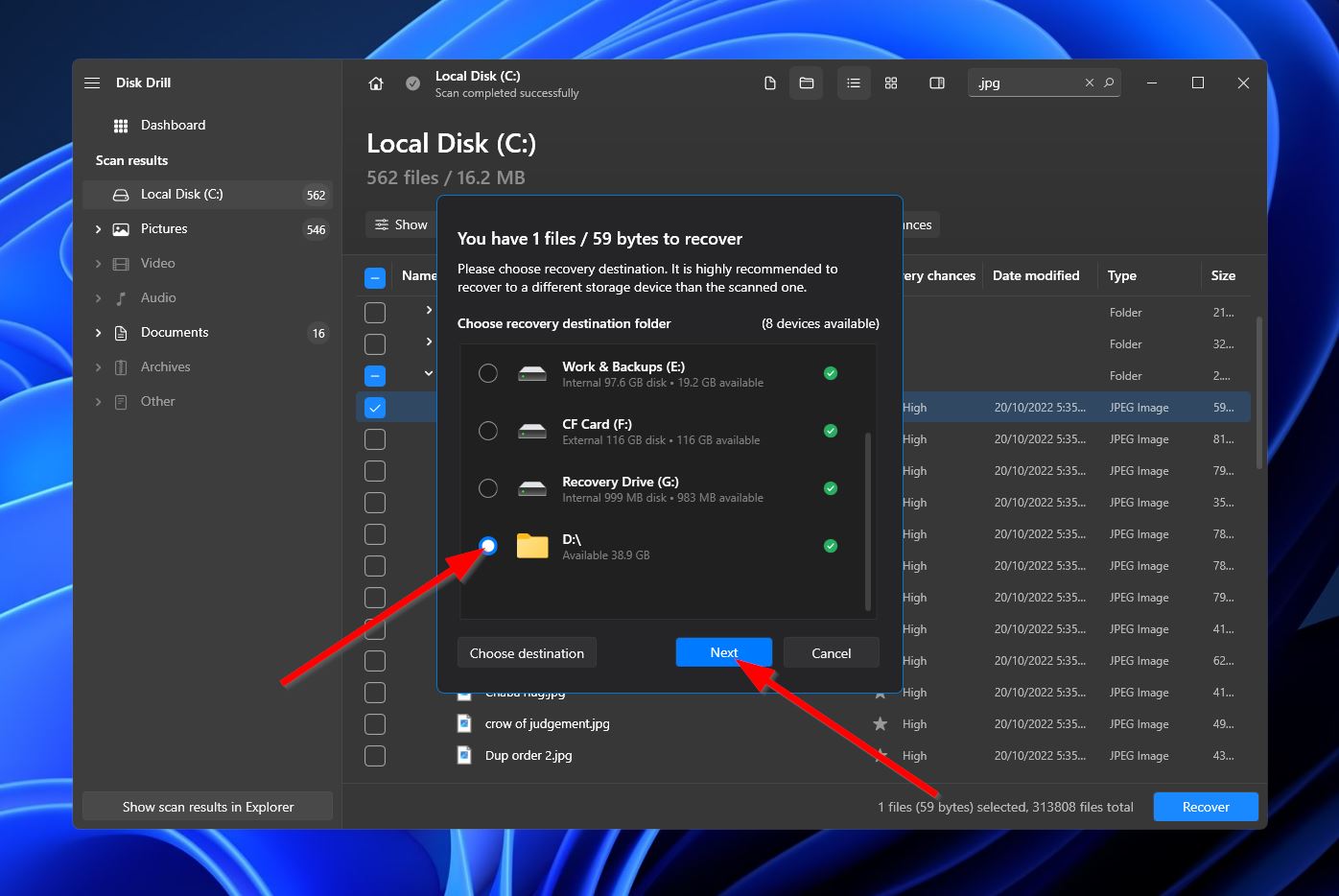Viewport: 1339px width, 896px height.
Task: Click the Next button in the dialog
Action: (723, 652)
